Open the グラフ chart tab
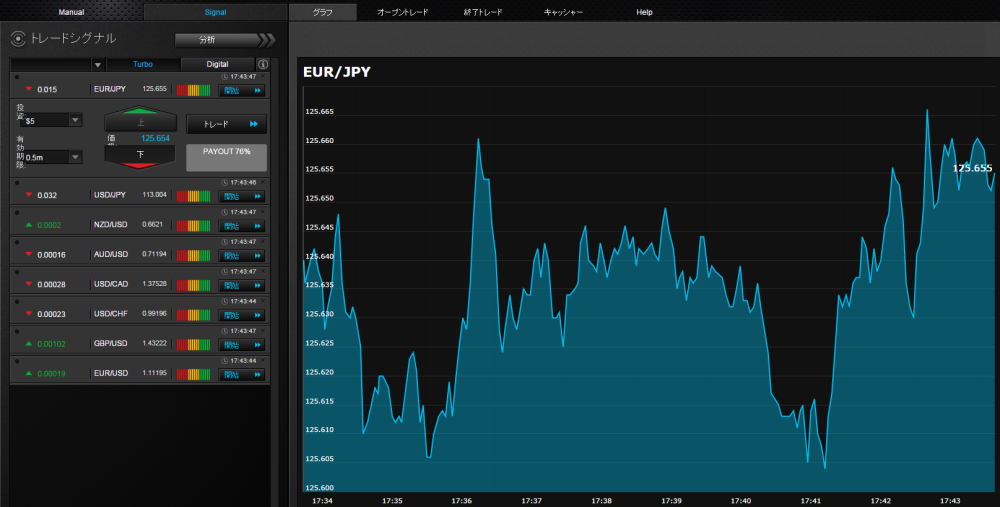This screenshot has width=1000, height=507. [323, 12]
